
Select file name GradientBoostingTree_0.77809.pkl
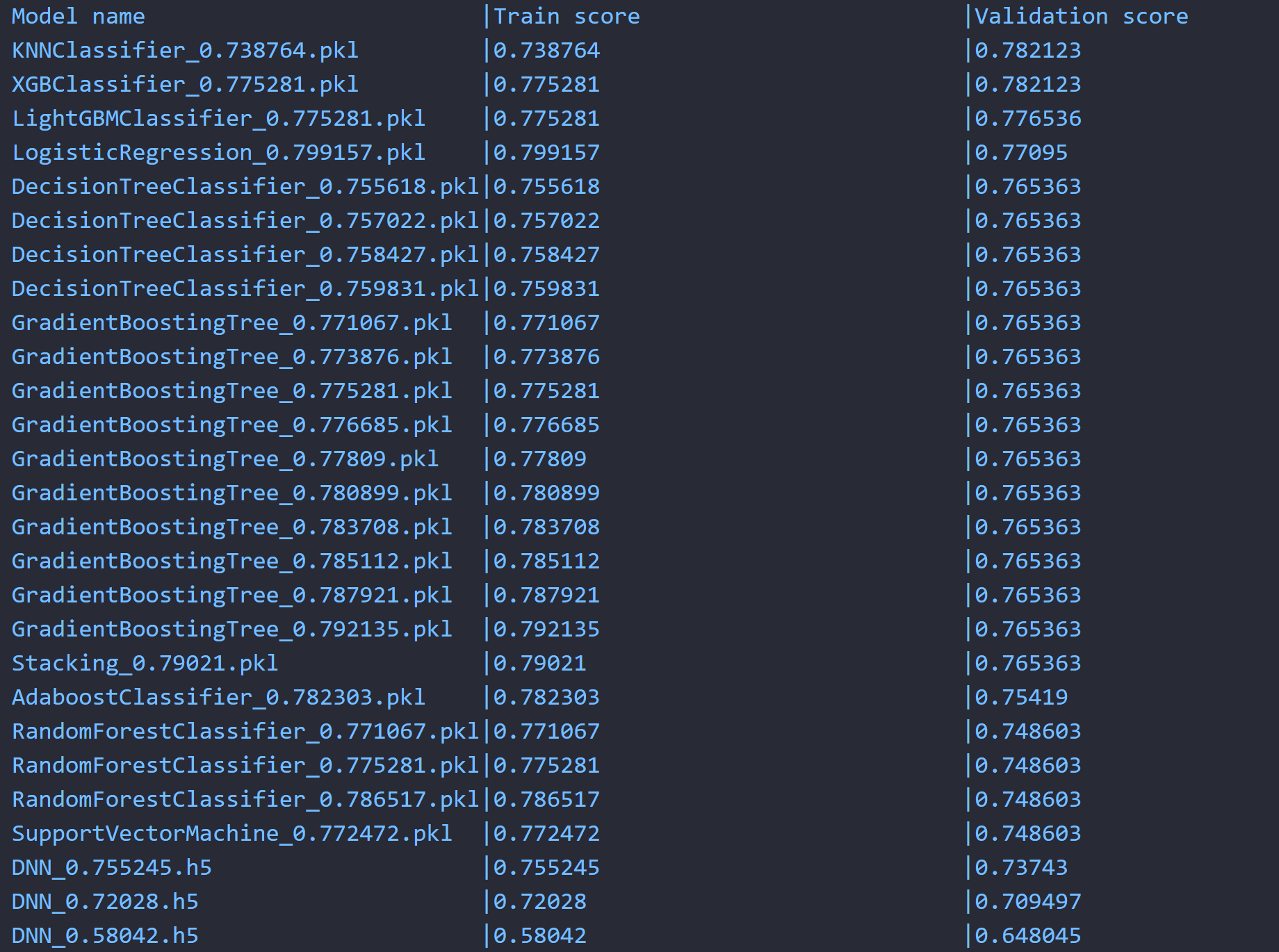tap(225, 459)
